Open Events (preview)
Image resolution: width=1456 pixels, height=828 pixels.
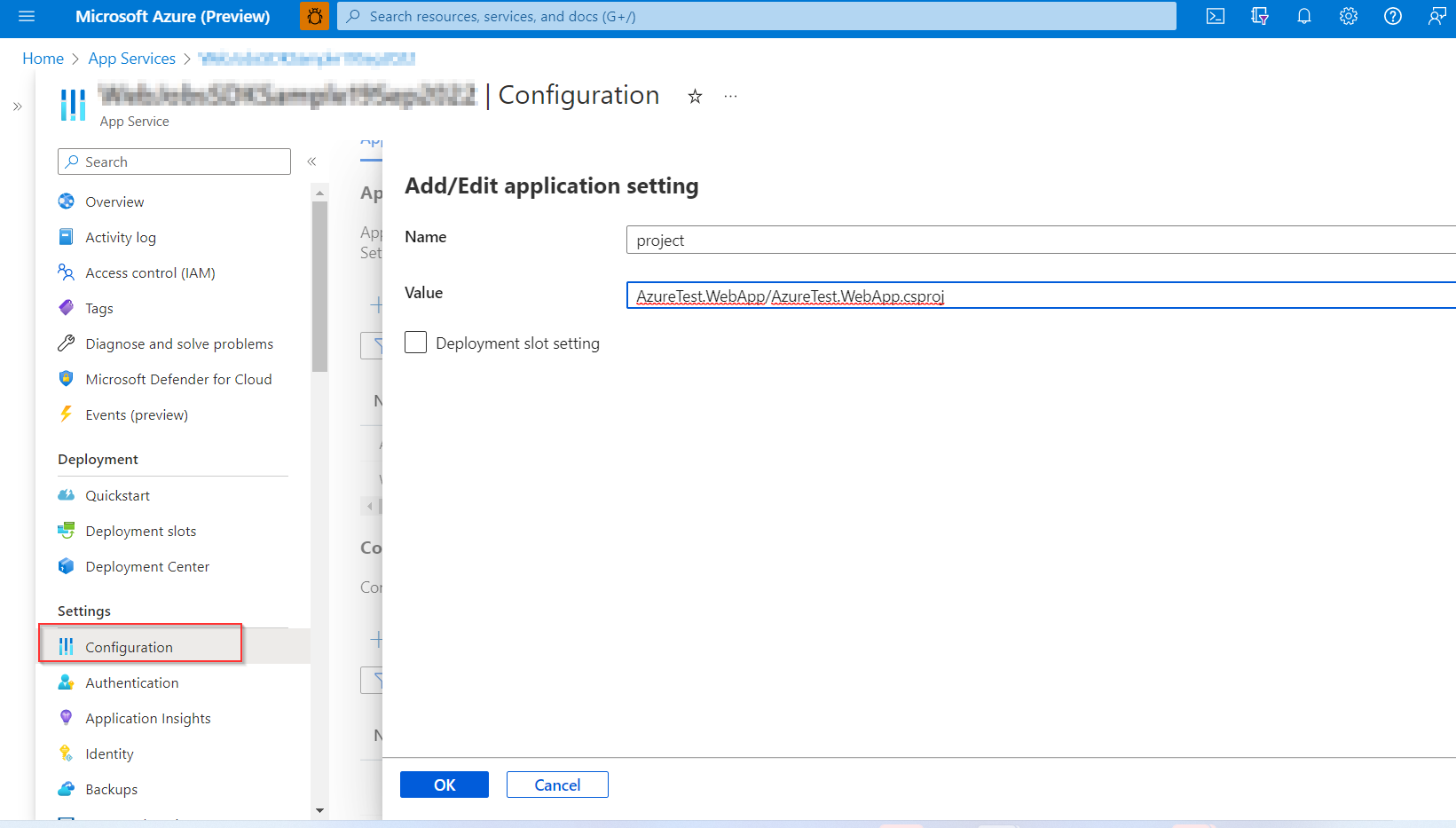[137, 414]
